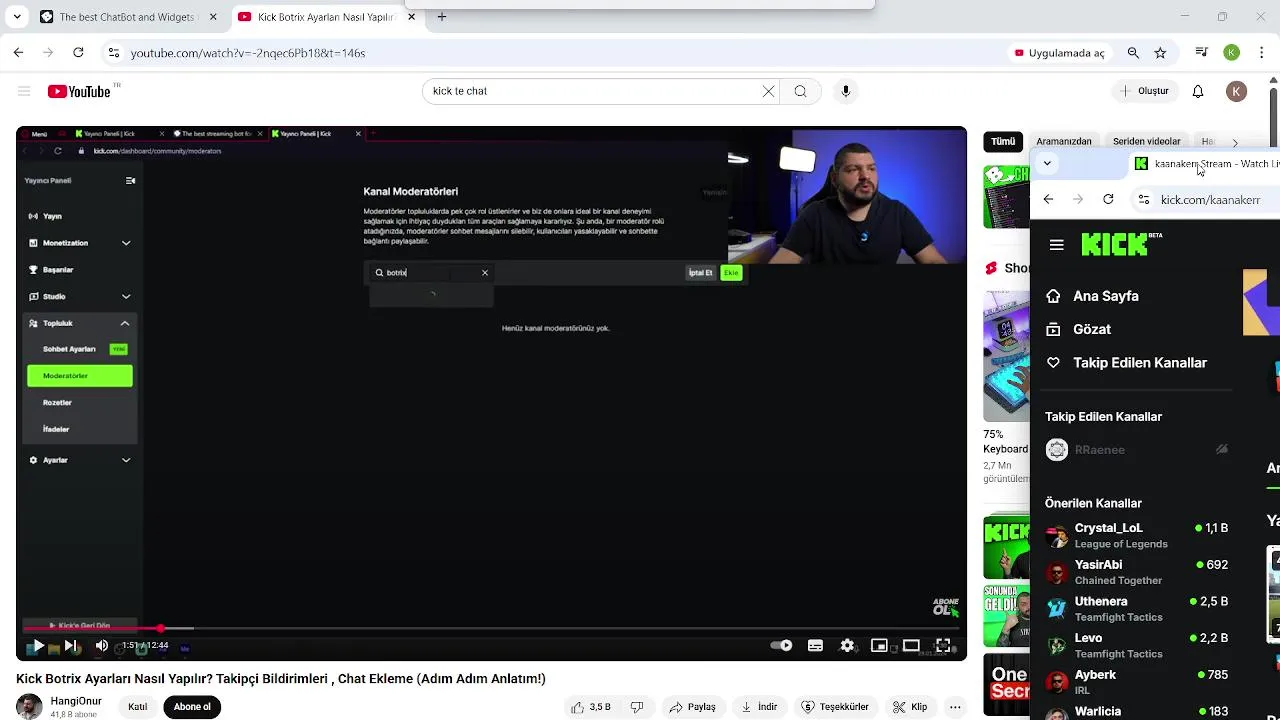Open the Crystal_LoL recommended channel

[1136, 536]
